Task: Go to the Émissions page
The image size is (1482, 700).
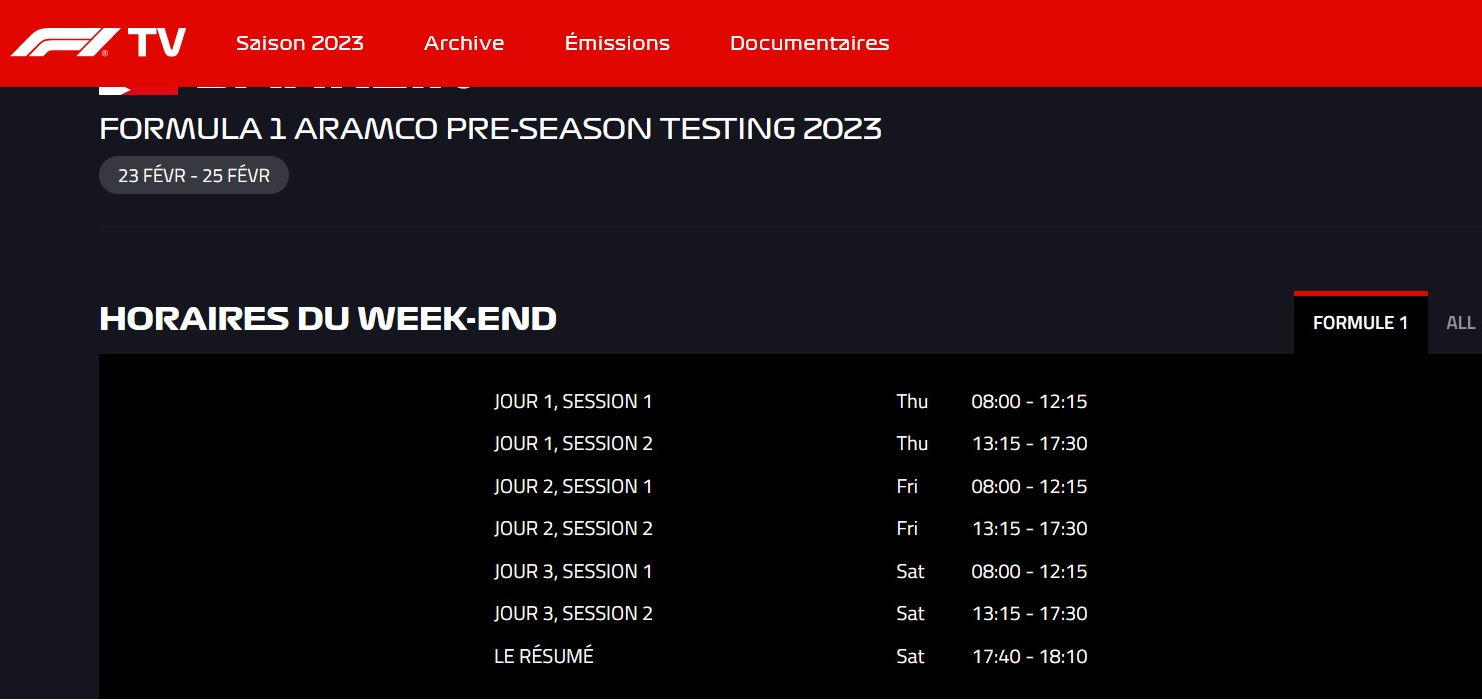Action: (x=617, y=43)
